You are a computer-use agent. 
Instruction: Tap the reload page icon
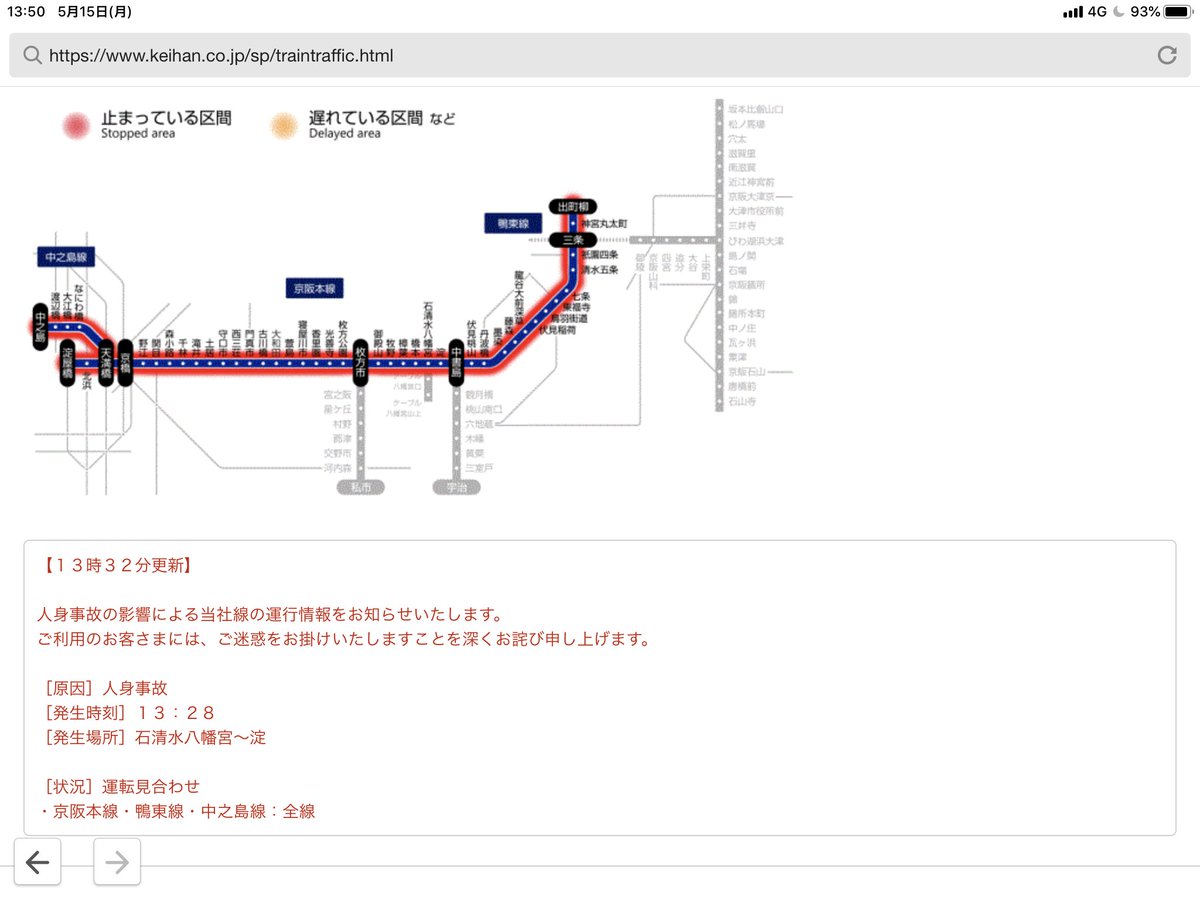pos(1167,56)
